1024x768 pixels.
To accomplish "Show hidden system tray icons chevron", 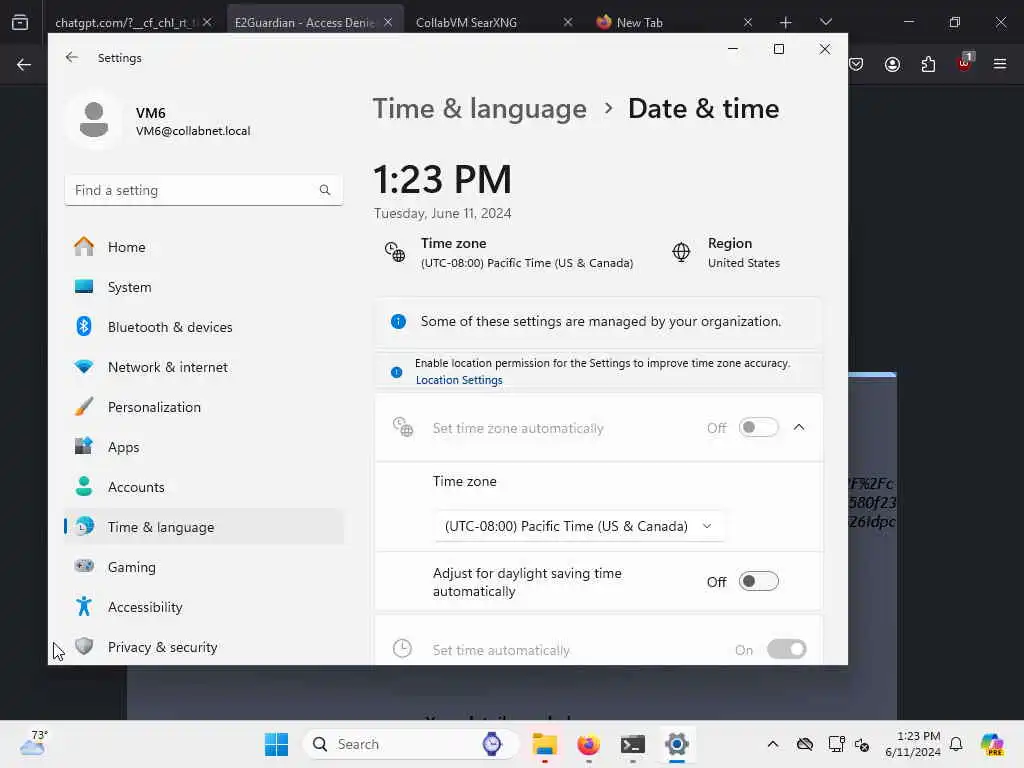I will click(773, 744).
